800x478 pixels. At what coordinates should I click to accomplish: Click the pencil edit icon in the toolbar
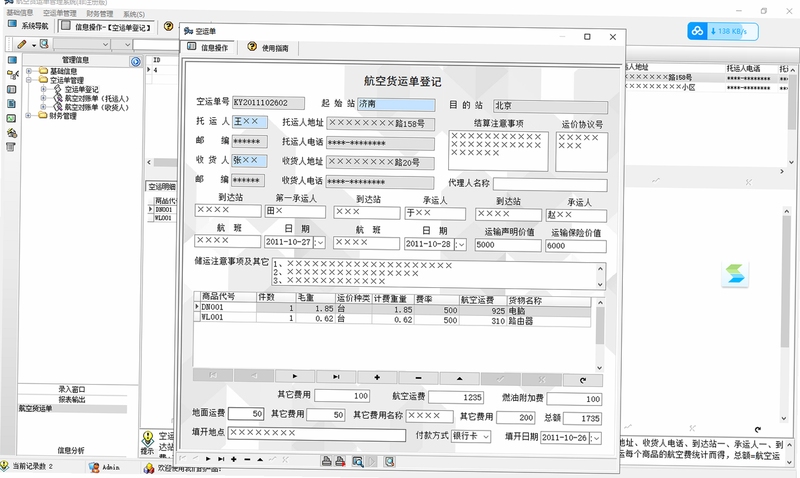(x=22, y=44)
